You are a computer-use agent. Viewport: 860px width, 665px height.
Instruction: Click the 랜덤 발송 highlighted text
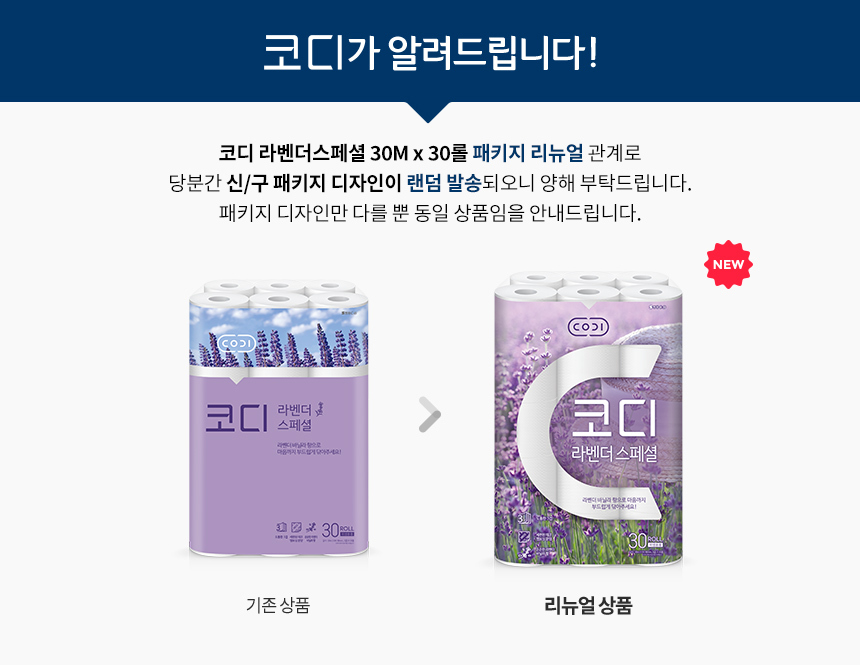click(444, 183)
